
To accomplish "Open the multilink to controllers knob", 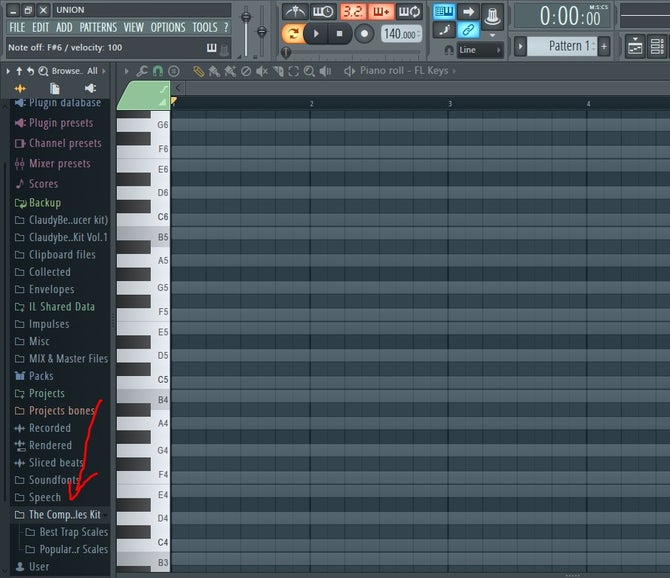I will 492,16.
